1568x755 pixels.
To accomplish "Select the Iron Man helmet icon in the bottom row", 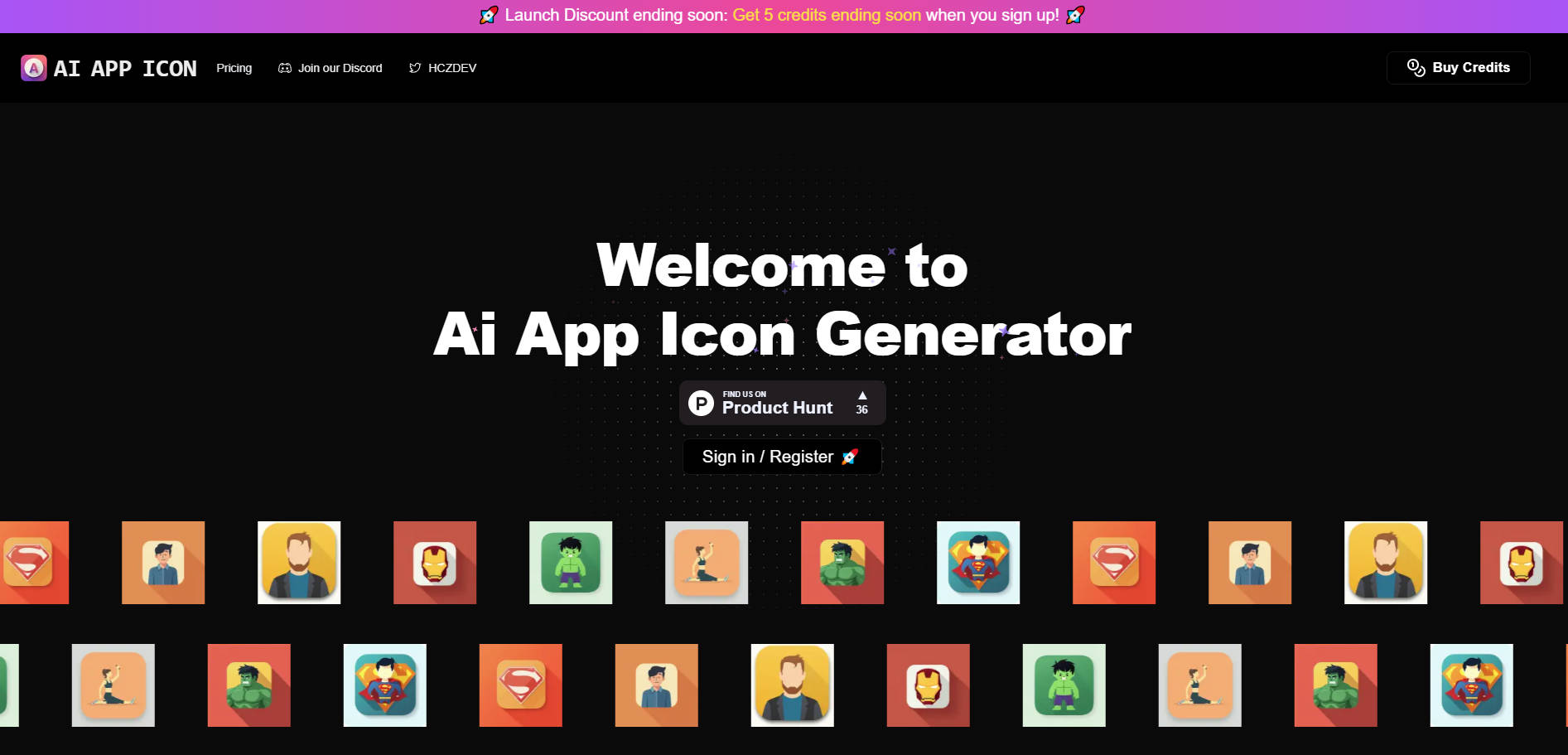I will (929, 685).
